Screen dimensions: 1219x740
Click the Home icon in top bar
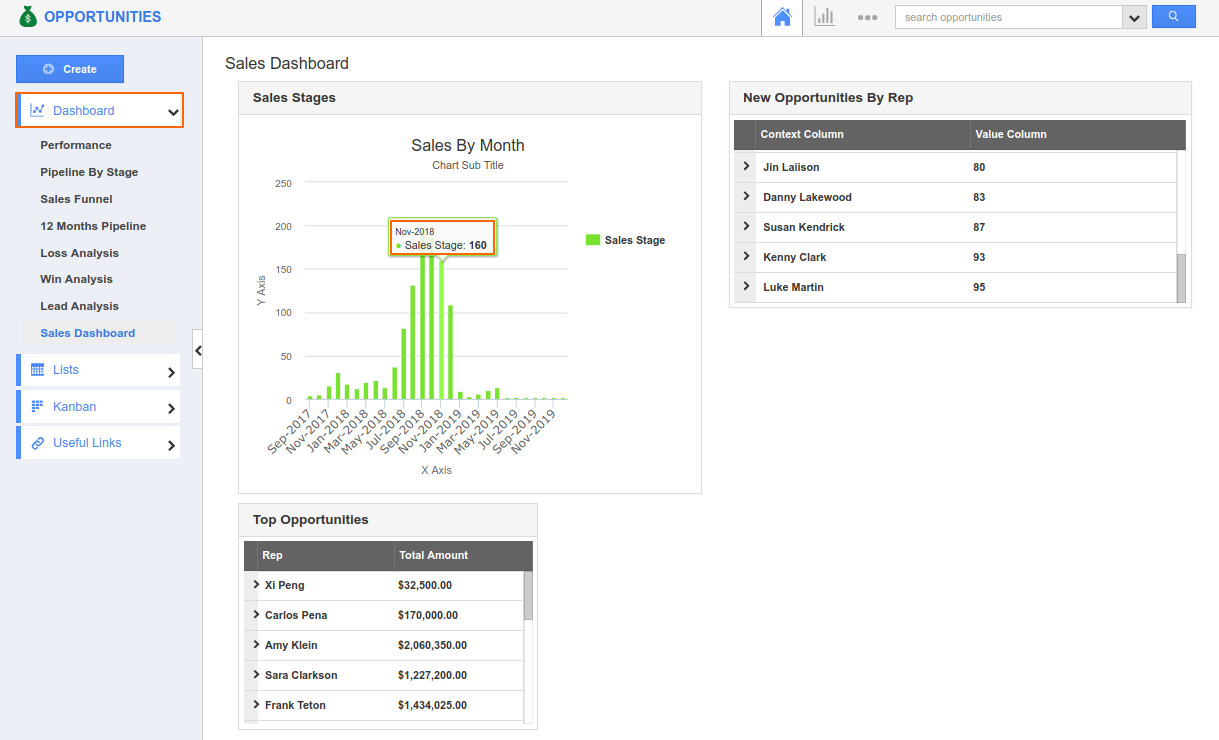(x=782, y=17)
